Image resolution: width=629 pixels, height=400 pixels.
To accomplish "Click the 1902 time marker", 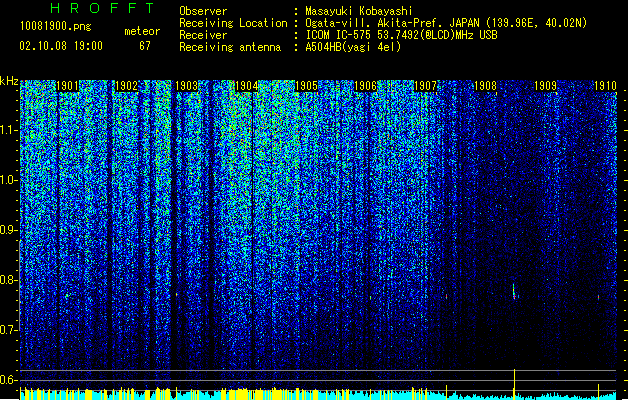I will [x=126, y=86].
